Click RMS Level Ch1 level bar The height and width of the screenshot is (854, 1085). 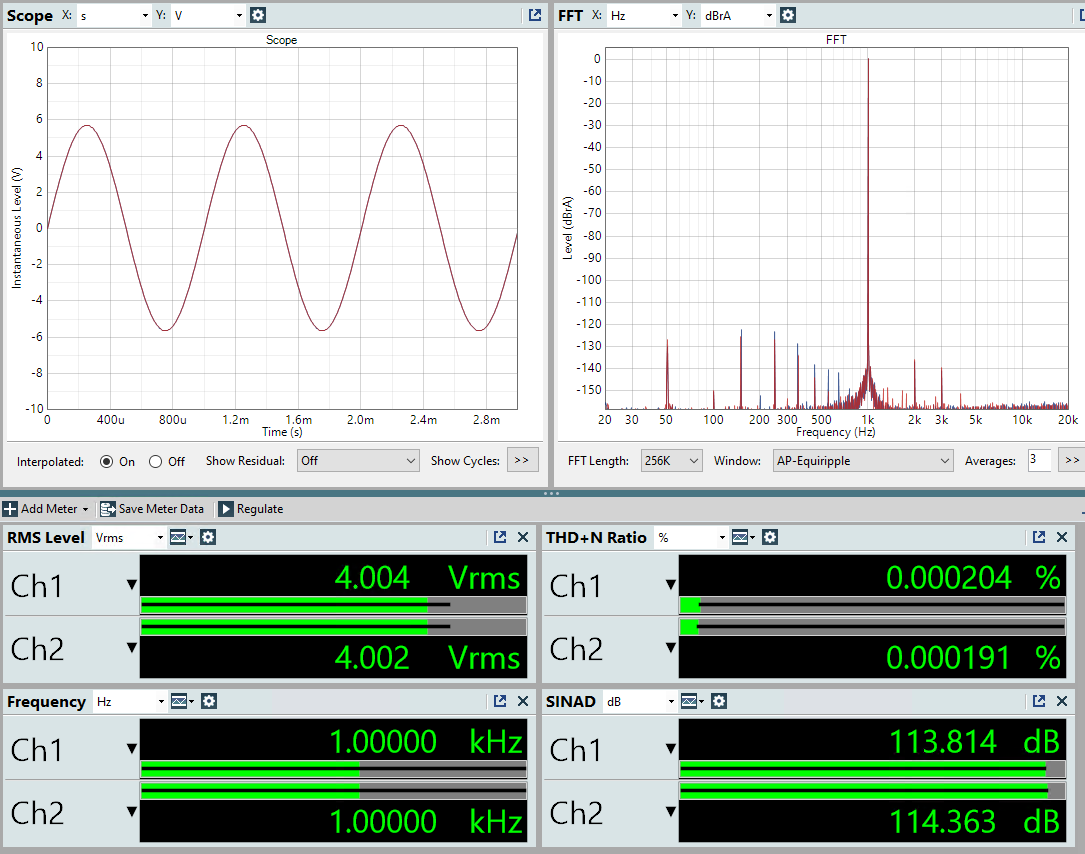pos(333,606)
